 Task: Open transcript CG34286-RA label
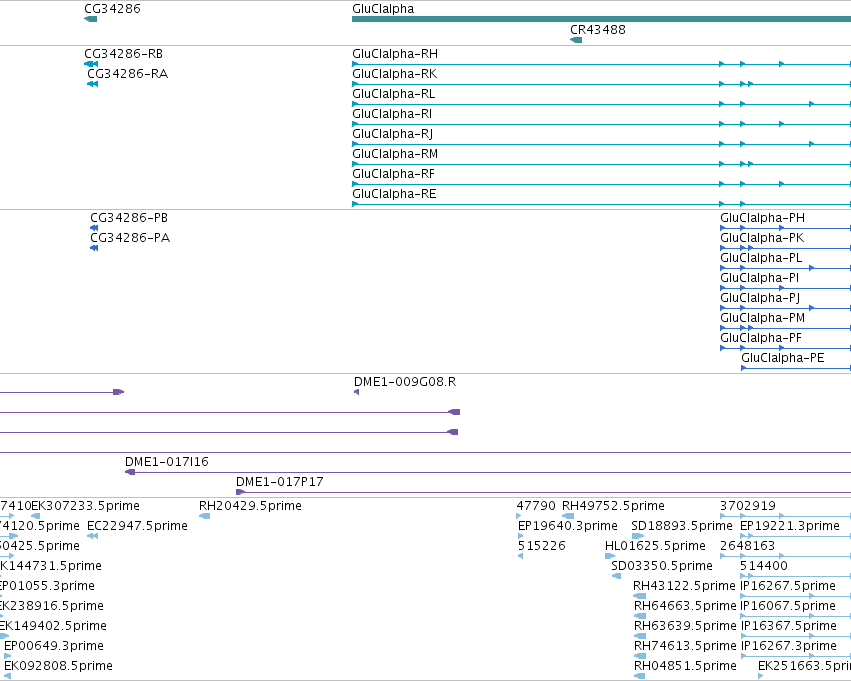128,74
